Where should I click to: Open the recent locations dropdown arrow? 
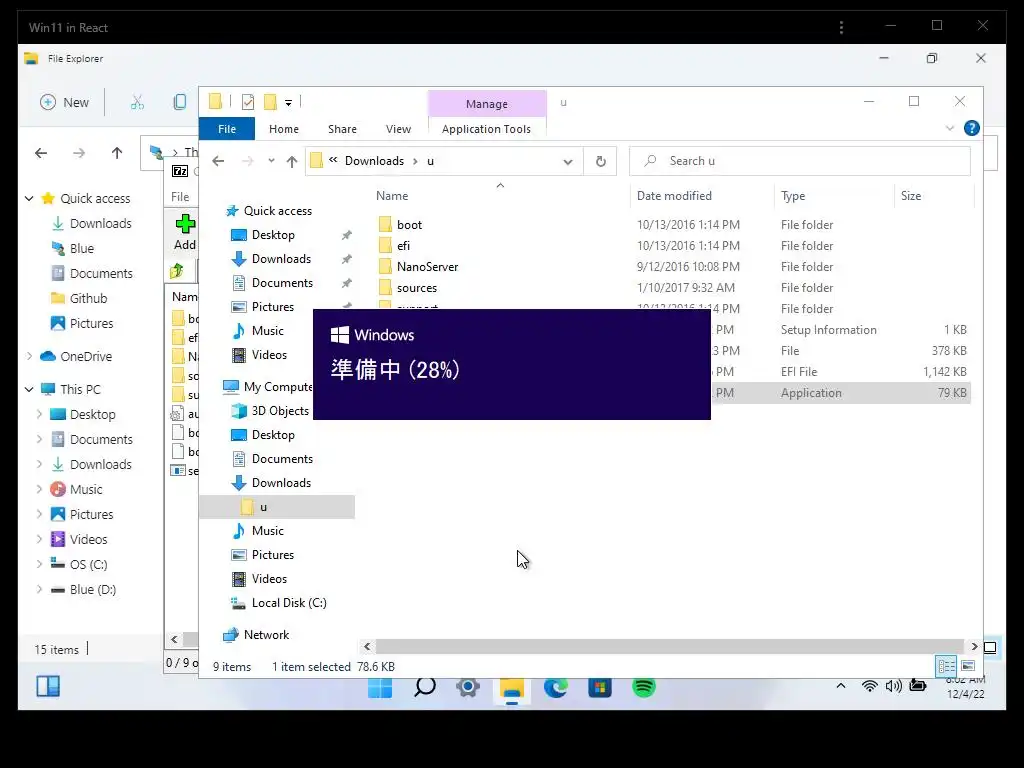(x=271, y=161)
